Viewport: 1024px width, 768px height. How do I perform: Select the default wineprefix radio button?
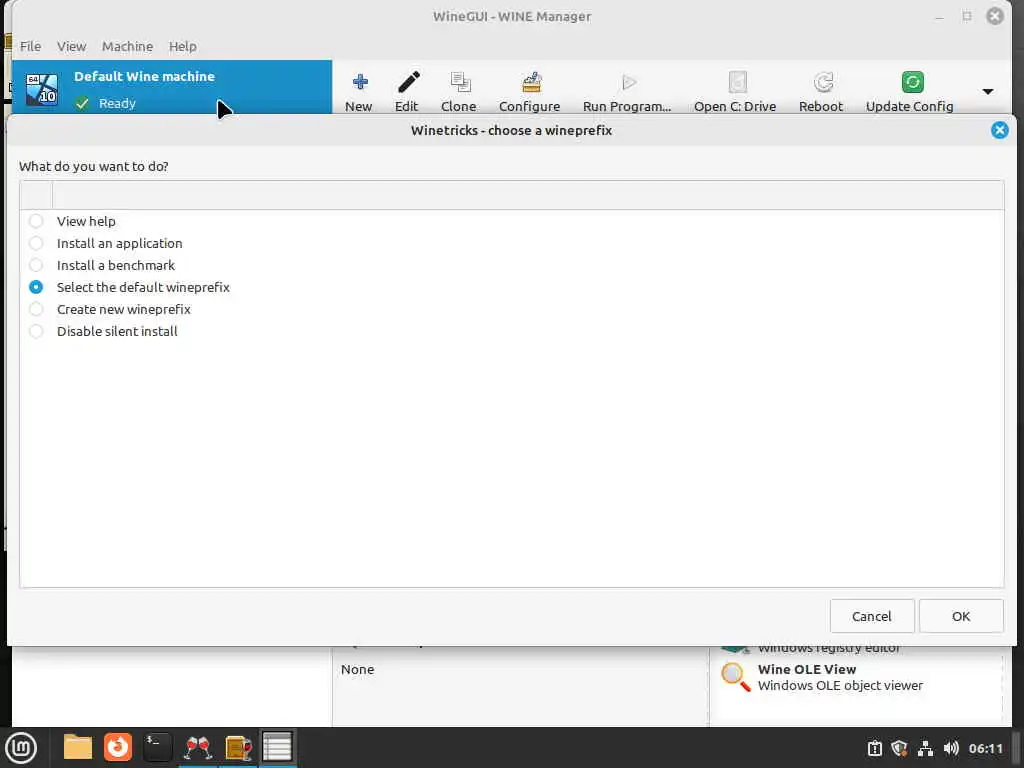pyautogui.click(x=36, y=287)
